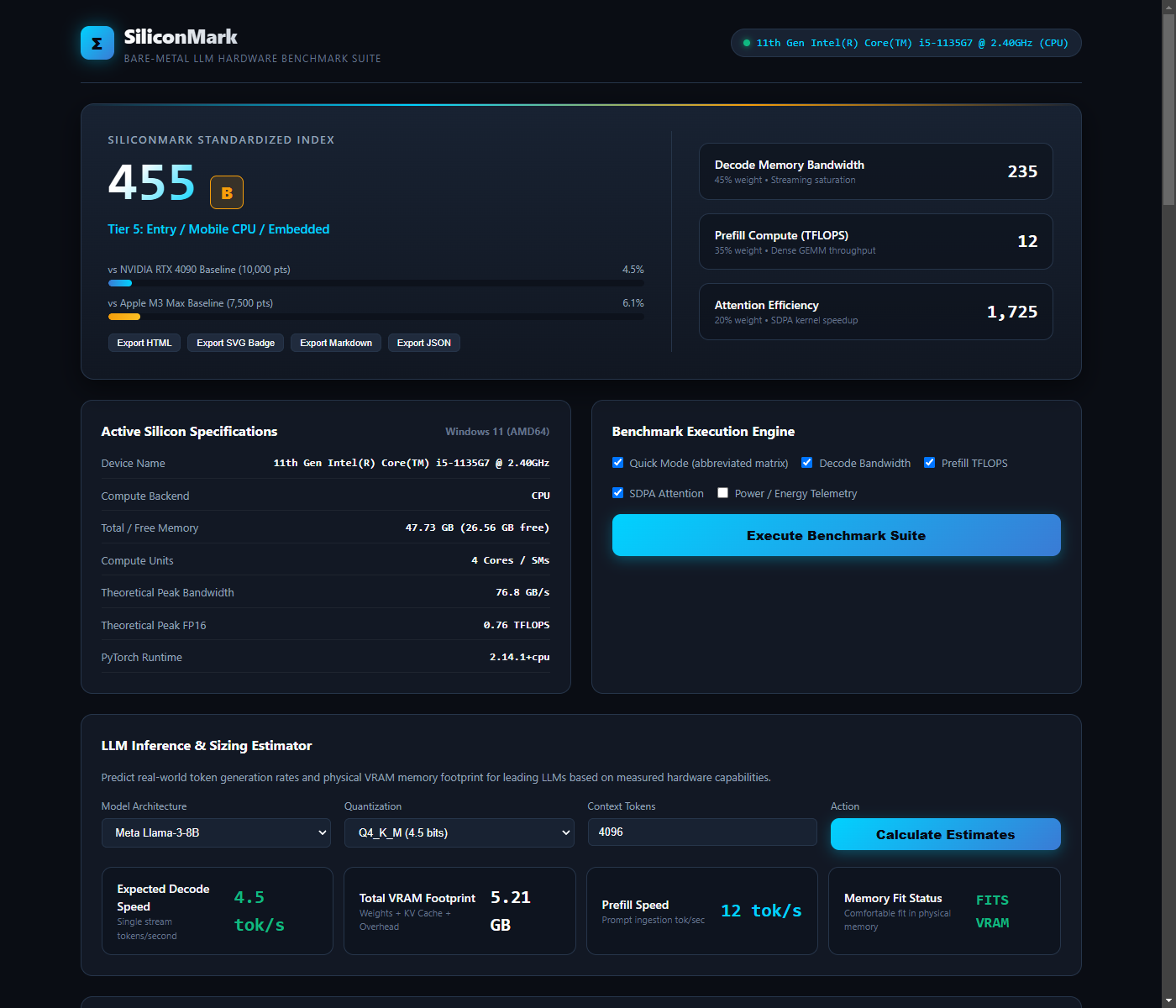The image size is (1176, 1008).
Task: Click the device name pill in header
Action: pos(906,43)
